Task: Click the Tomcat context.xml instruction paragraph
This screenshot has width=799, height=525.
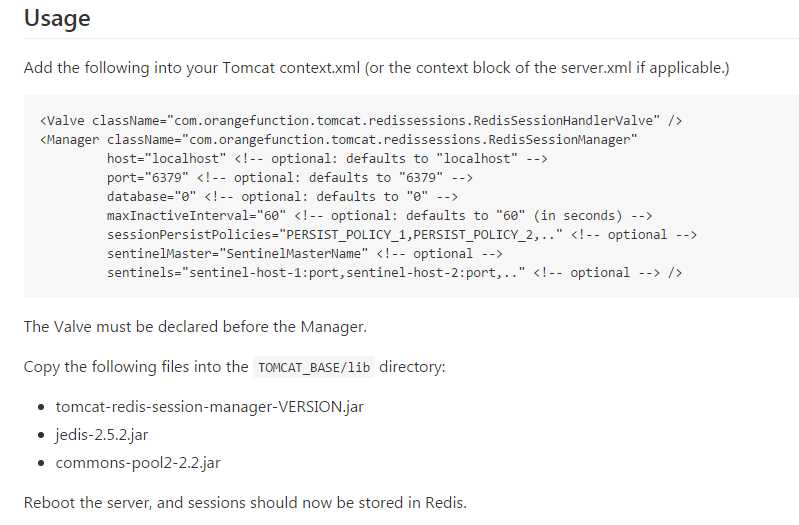Action: point(377,68)
